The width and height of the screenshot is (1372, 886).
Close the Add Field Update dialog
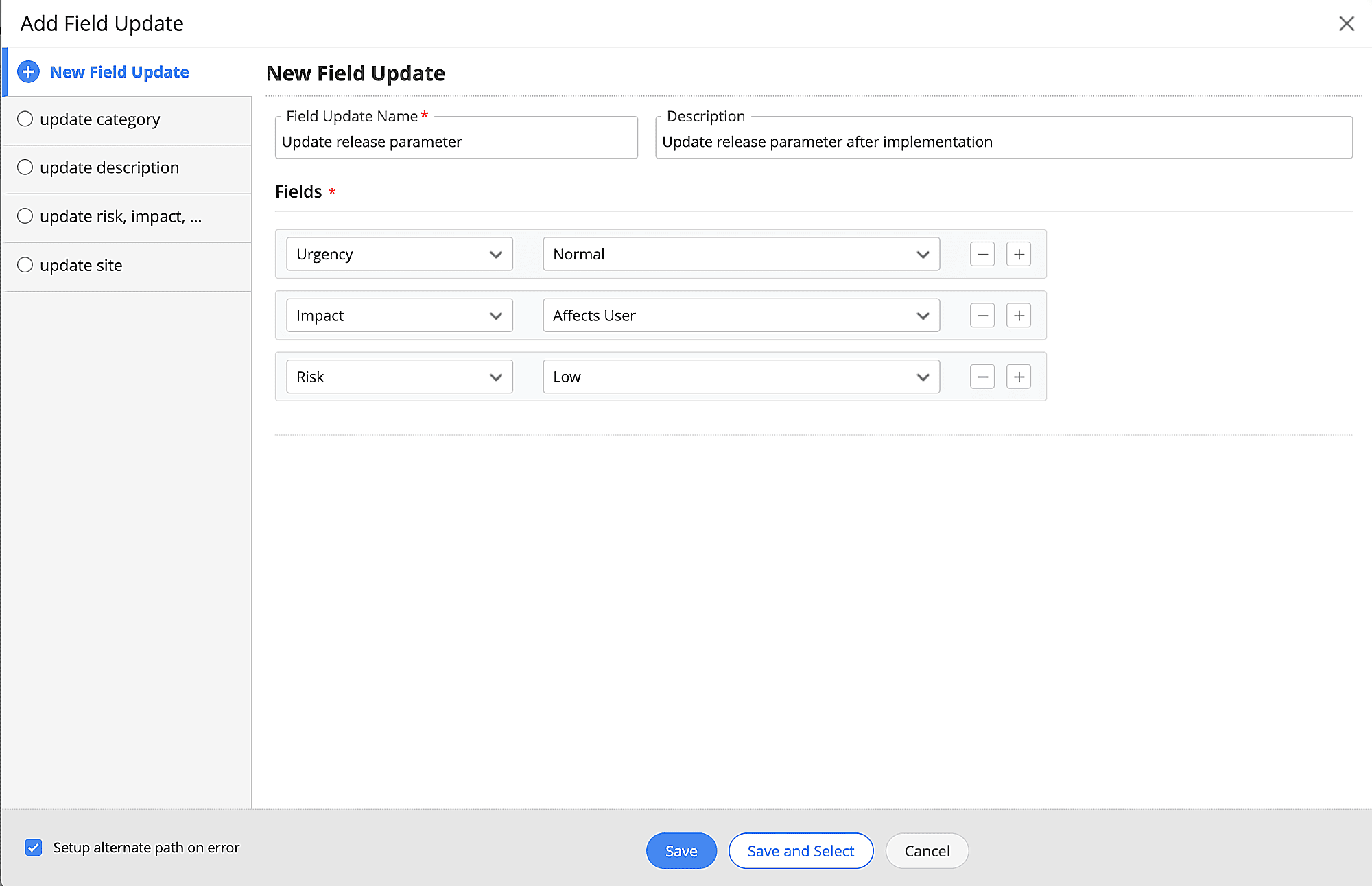coord(1346,23)
